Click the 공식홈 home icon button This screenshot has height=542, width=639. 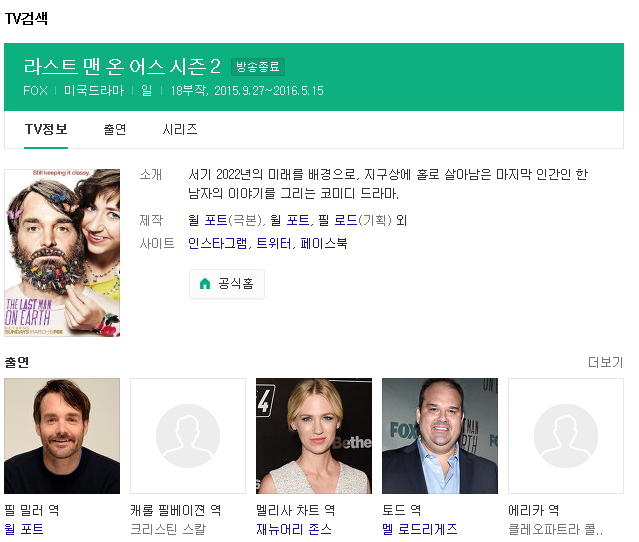227,284
